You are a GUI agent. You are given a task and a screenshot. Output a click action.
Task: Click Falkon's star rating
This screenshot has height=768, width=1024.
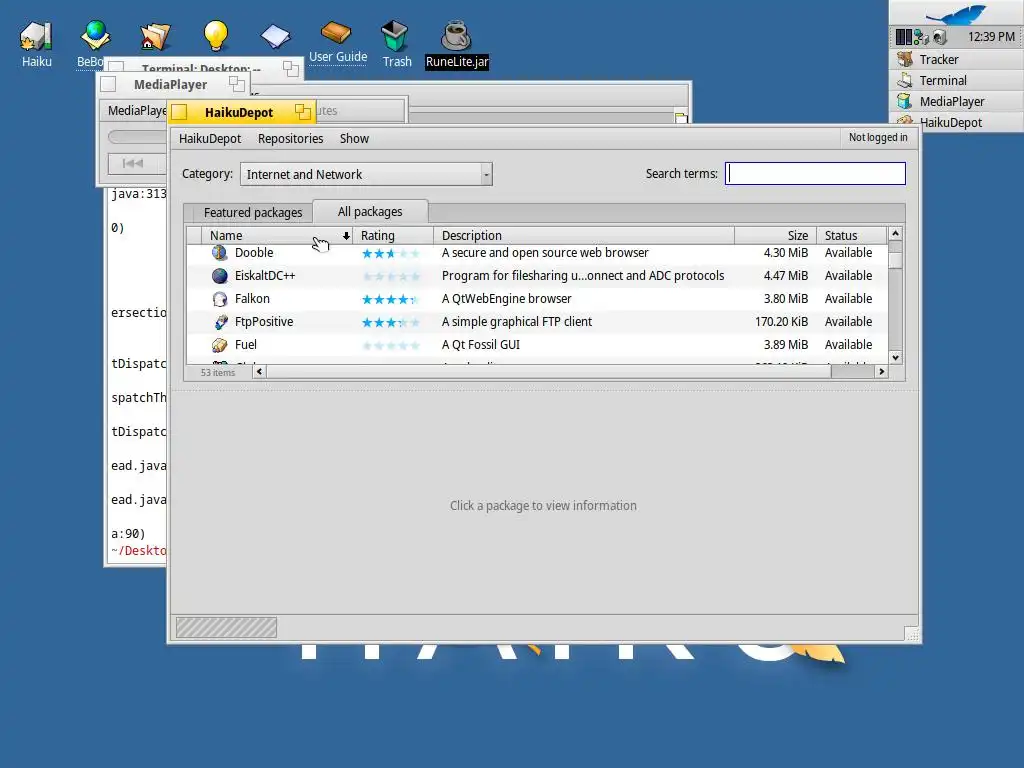[391, 300]
